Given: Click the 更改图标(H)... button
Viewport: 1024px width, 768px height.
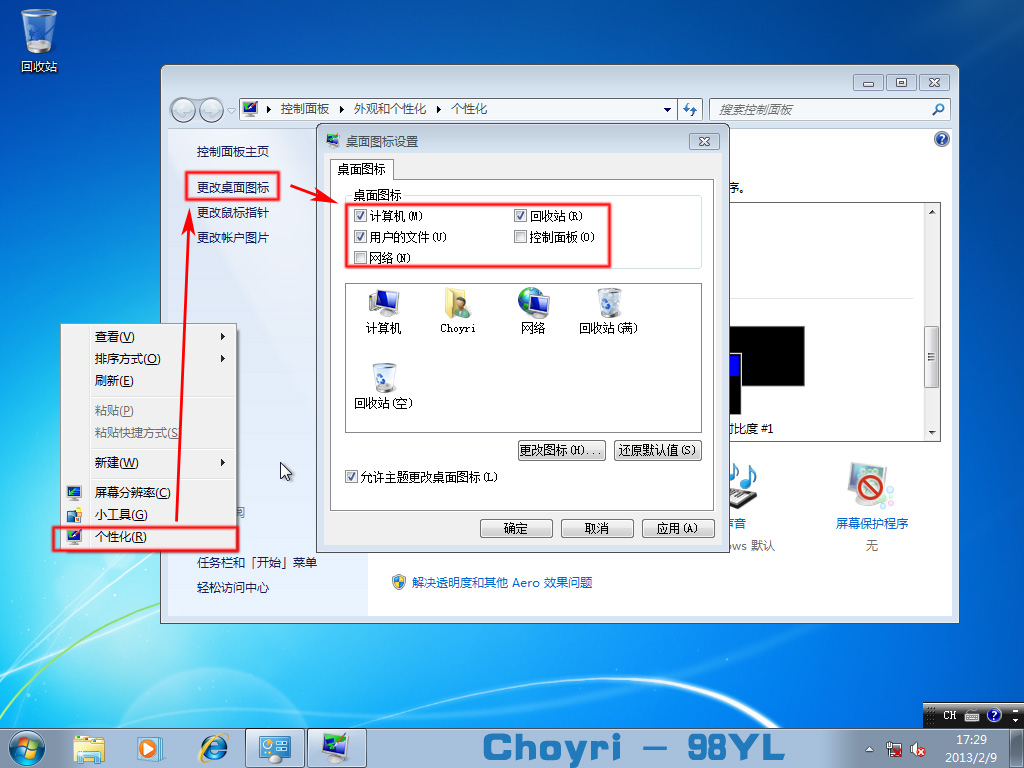Looking at the screenshot, I should [x=562, y=450].
